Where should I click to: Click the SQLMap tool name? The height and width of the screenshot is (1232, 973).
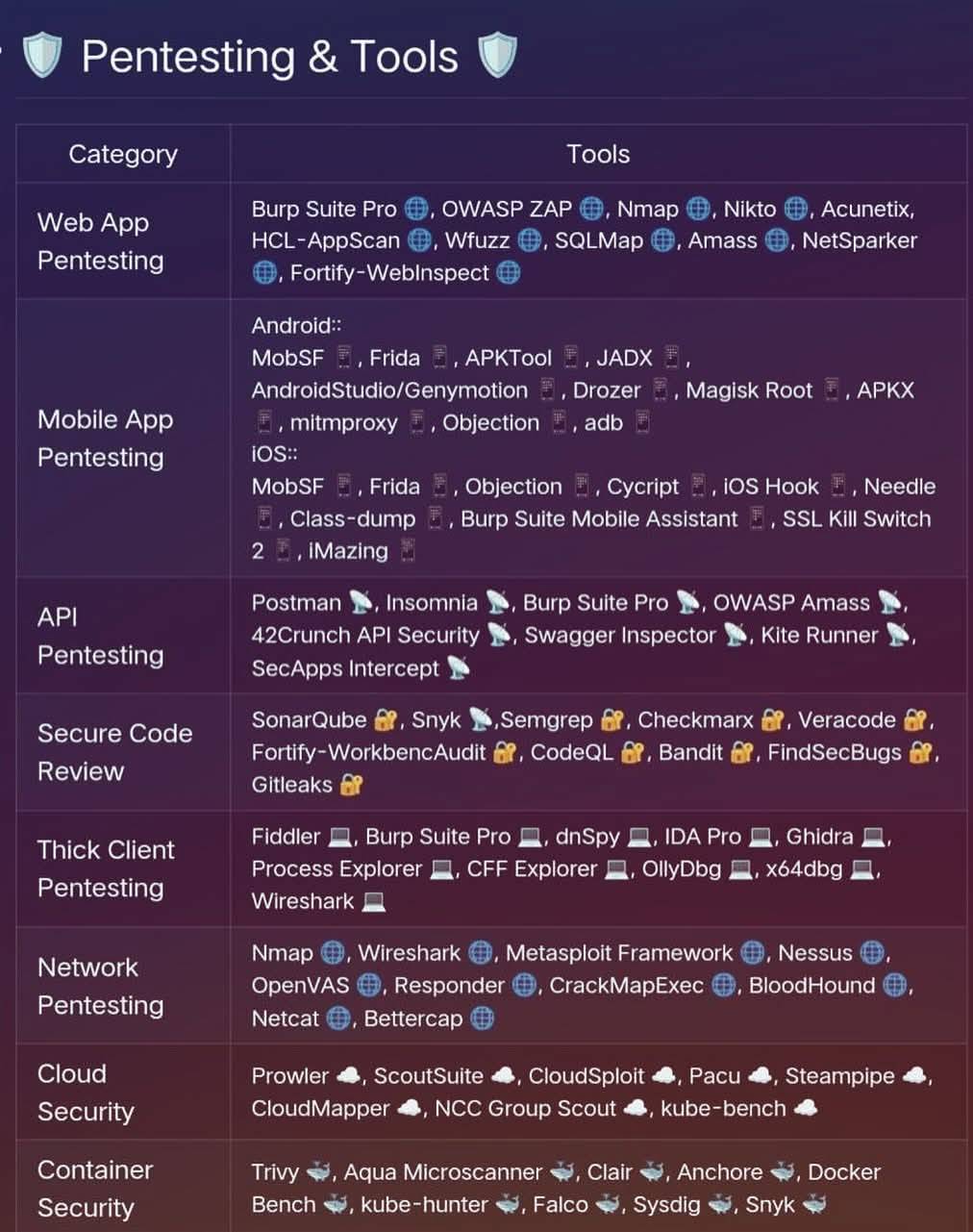pyautogui.click(x=599, y=240)
